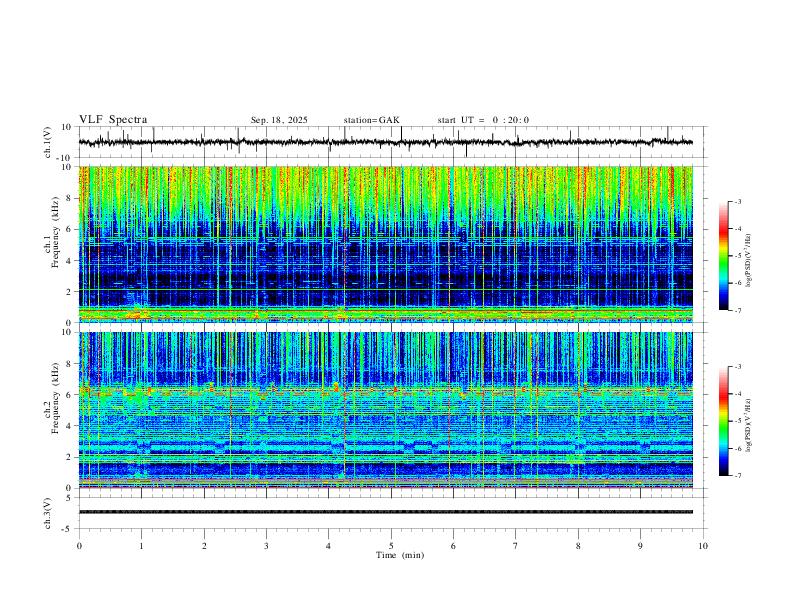Click the '2' kHz tick on ch.2 axis
This screenshot has width=792, height=612.
click(70, 457)
